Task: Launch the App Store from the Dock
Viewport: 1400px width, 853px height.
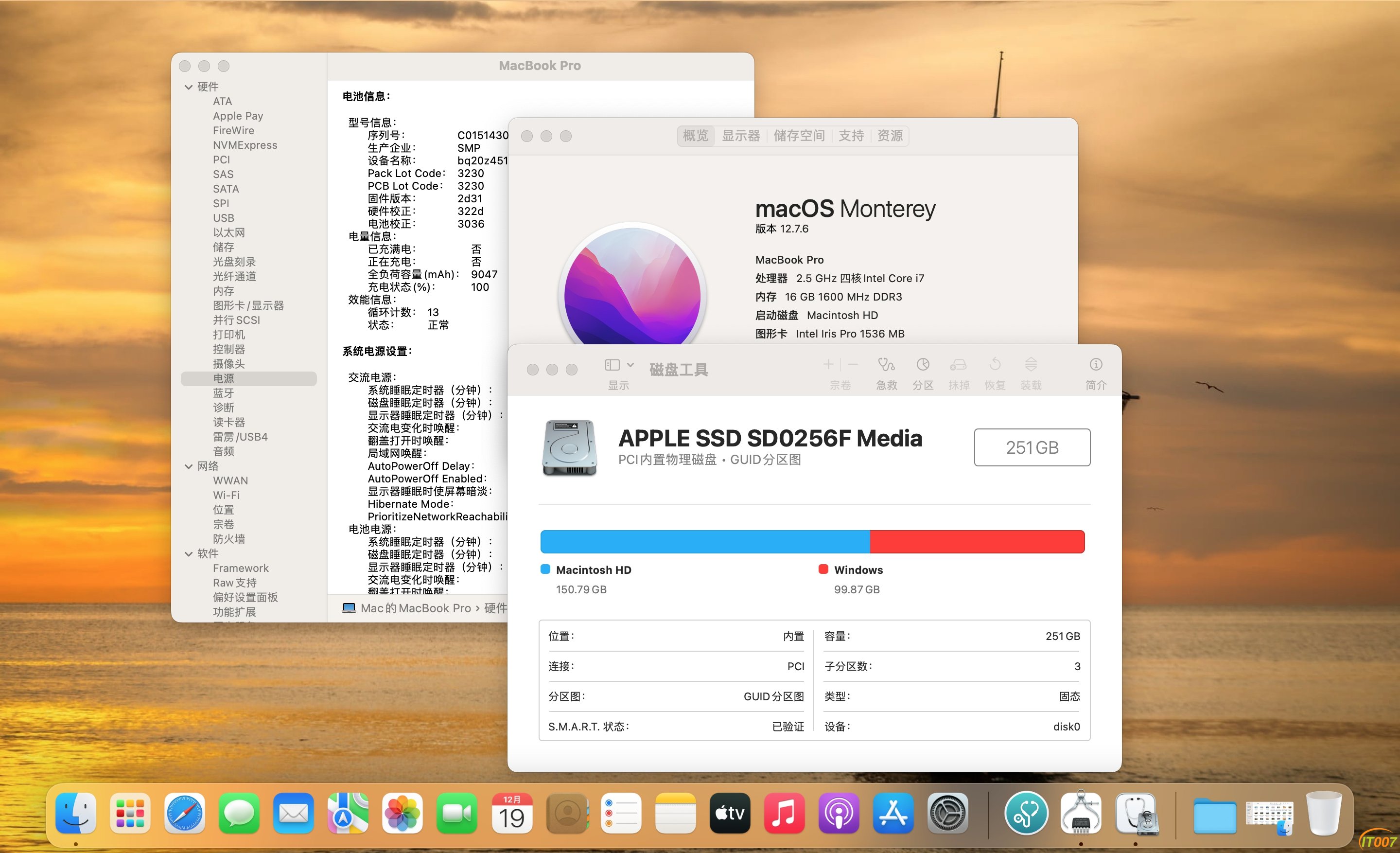Action: tap(893, 813)
